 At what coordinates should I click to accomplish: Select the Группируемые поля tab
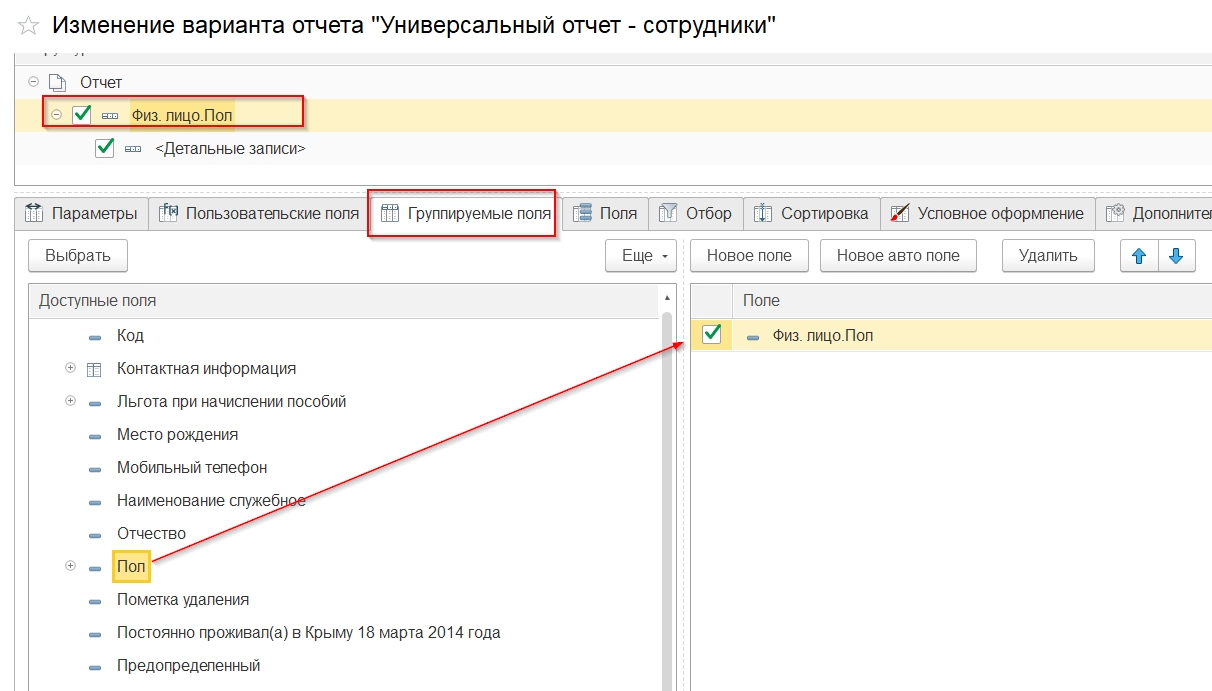point(465,213)
